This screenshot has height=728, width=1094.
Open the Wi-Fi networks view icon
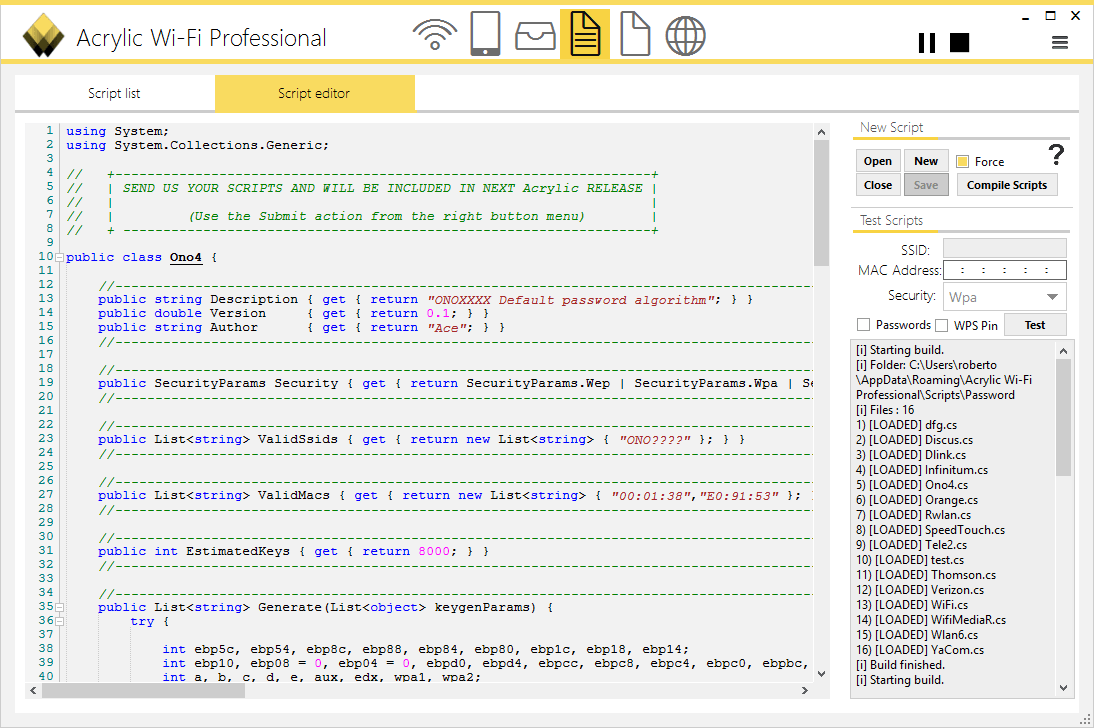434,35
